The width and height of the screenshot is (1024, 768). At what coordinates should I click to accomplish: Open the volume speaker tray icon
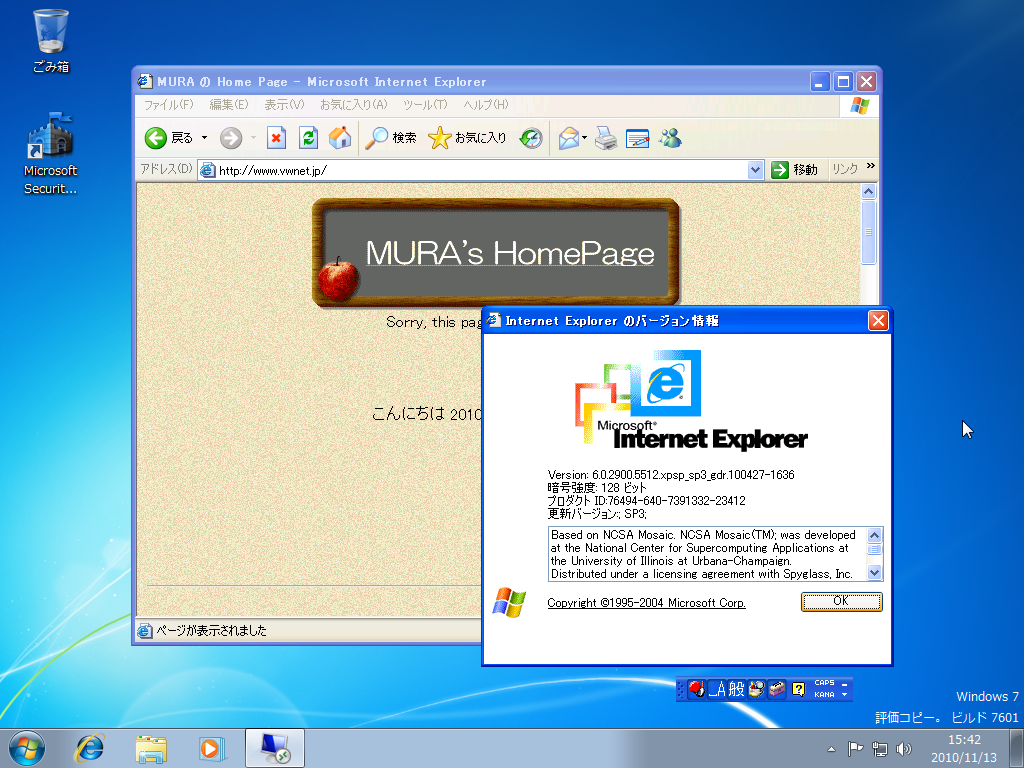click(904, 749)
